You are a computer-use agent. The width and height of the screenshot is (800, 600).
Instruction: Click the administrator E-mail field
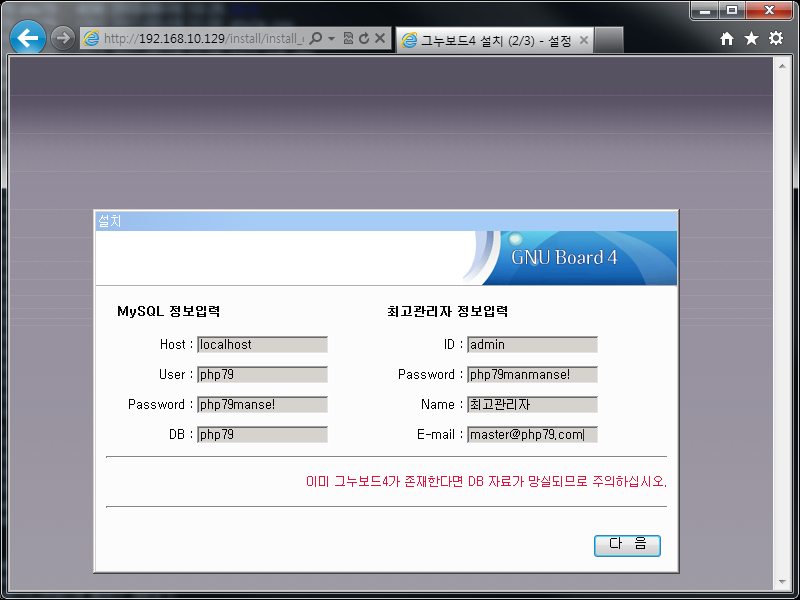coord(532,435)
